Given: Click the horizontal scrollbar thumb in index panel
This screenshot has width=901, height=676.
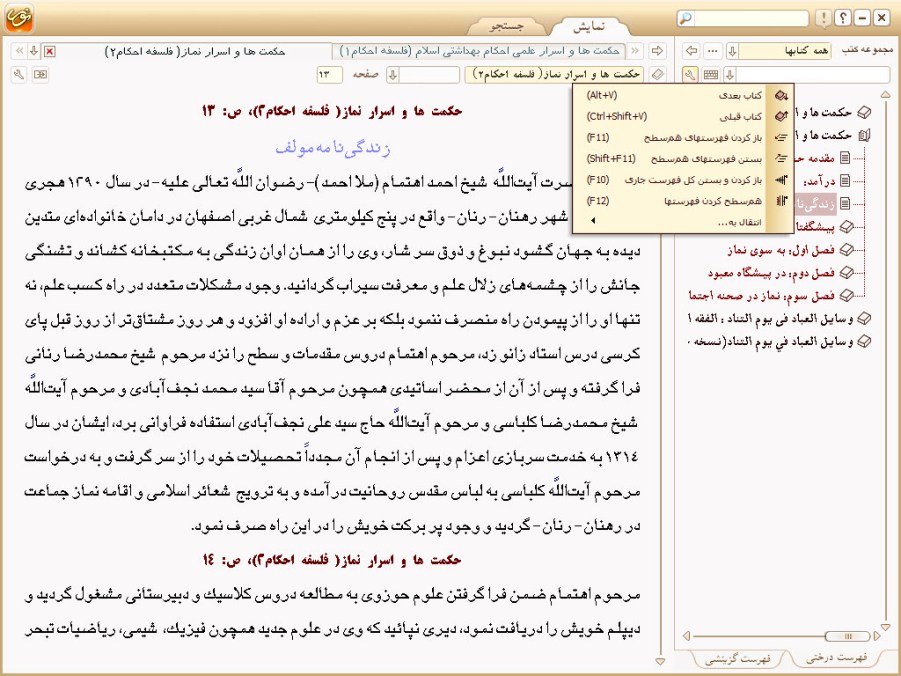Looking at the screenshot, I should 847,636.
